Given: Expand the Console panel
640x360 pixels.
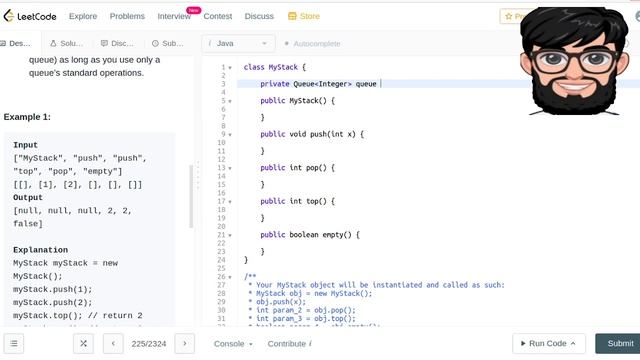Looking at the screenshot, I should (233, 344).
